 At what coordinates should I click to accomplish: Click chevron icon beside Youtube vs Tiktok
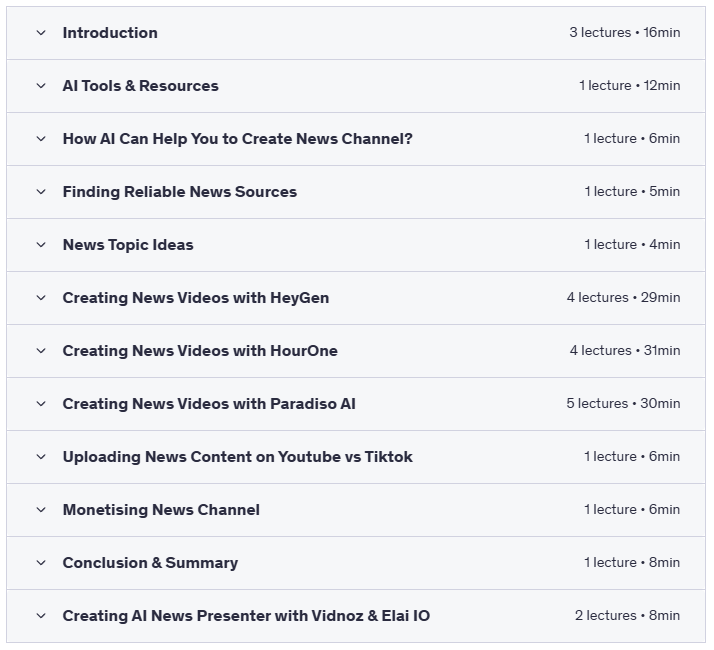[x=41, y=457]
